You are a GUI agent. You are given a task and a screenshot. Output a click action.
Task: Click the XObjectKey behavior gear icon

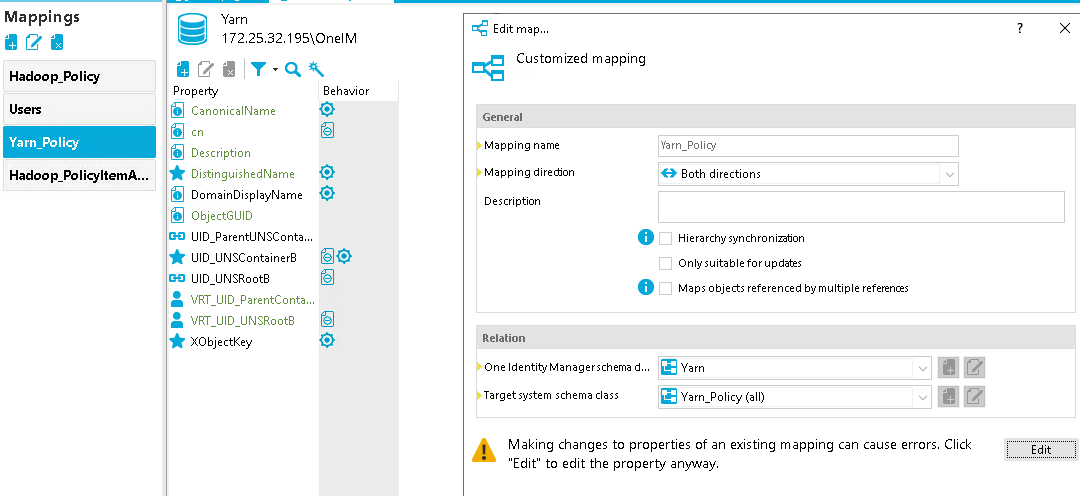pos(327,340)
